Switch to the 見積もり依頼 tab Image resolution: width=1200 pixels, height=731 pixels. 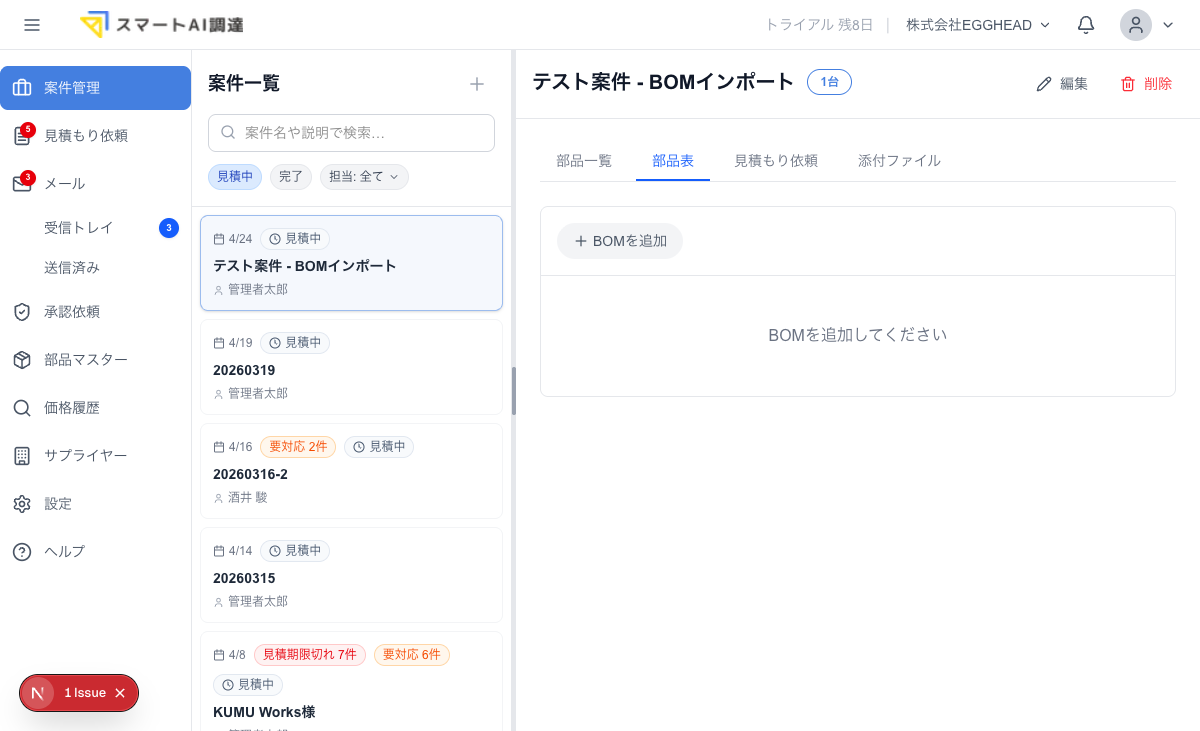click(x=776, y=161)
